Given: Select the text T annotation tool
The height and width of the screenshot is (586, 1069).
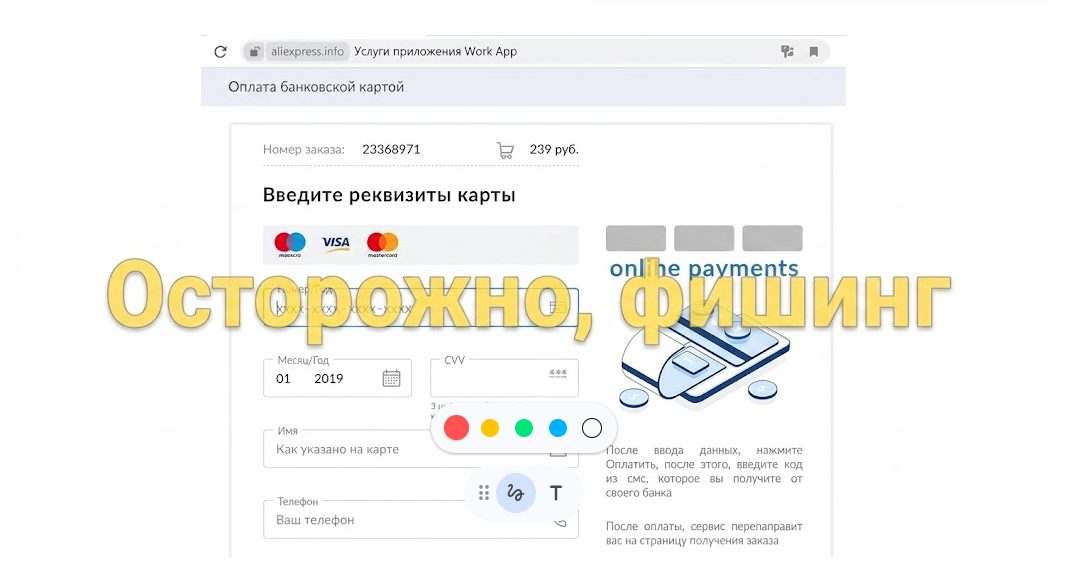Looking at the screenshot, I should click(556, 493).
